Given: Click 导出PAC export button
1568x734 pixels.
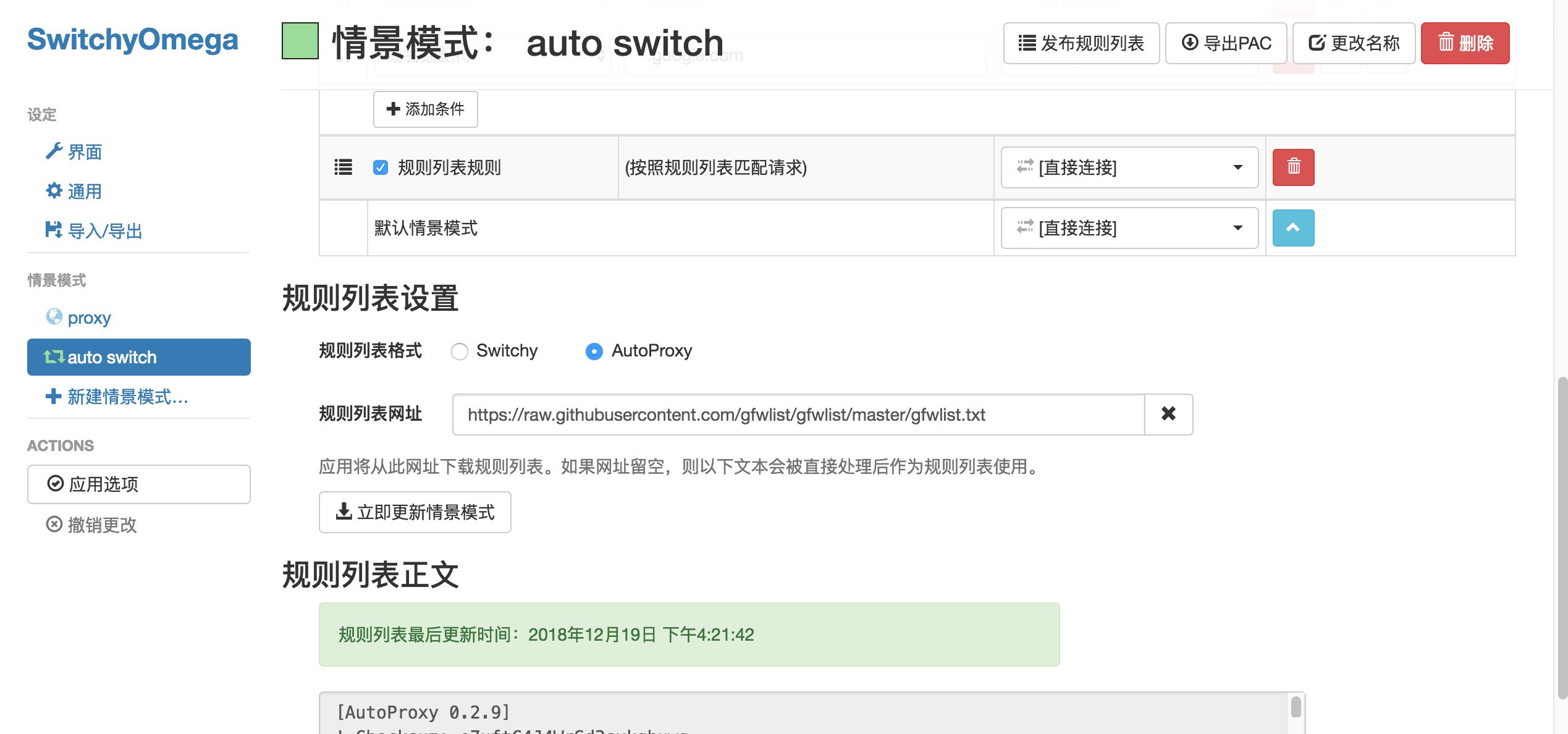Looking at the screenshot, I should pos(1226,43).
